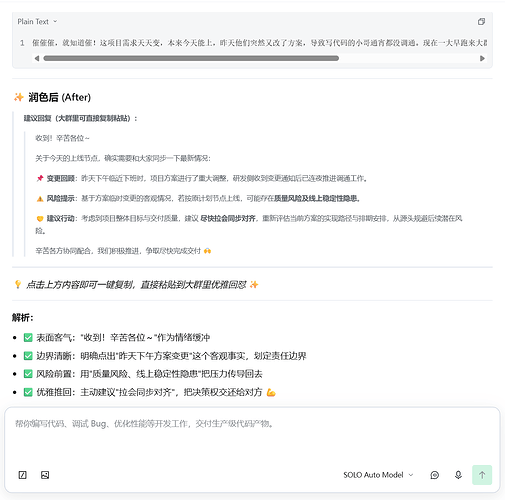This screenshot has height=500, width=505.
Task: Click the green check beside 优雅推回
Action: (28, 392)
